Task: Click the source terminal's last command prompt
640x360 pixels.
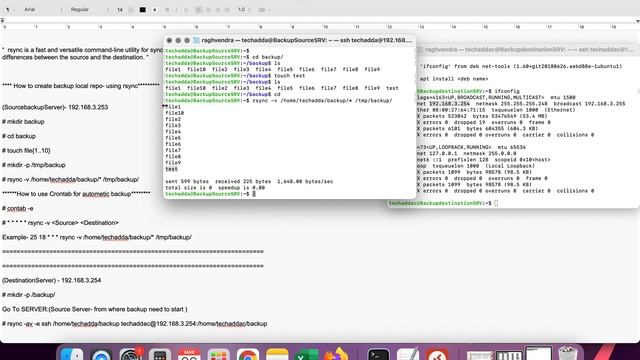Action: (x=210, y=194)
